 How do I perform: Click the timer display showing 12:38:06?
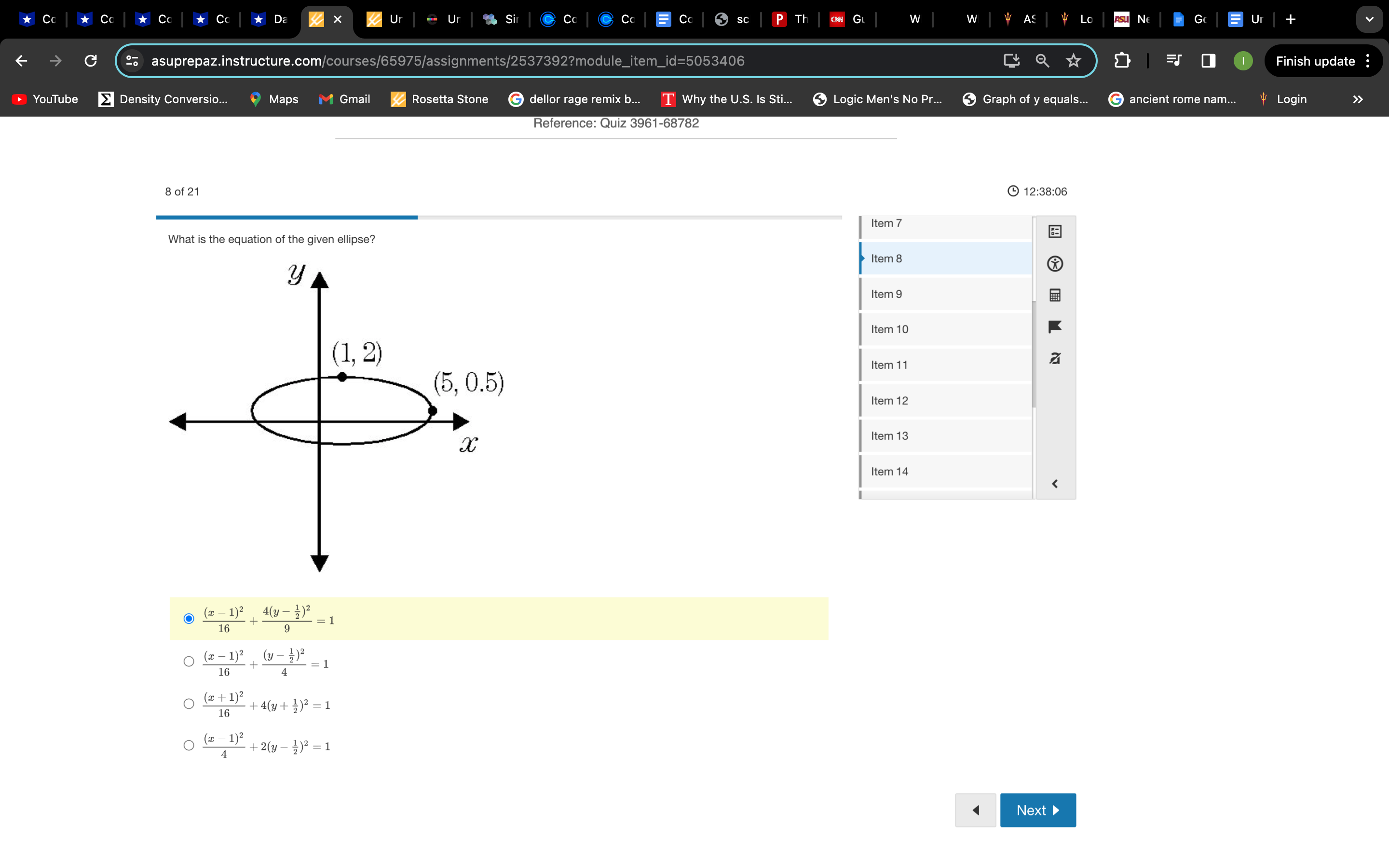[1037, 191]
